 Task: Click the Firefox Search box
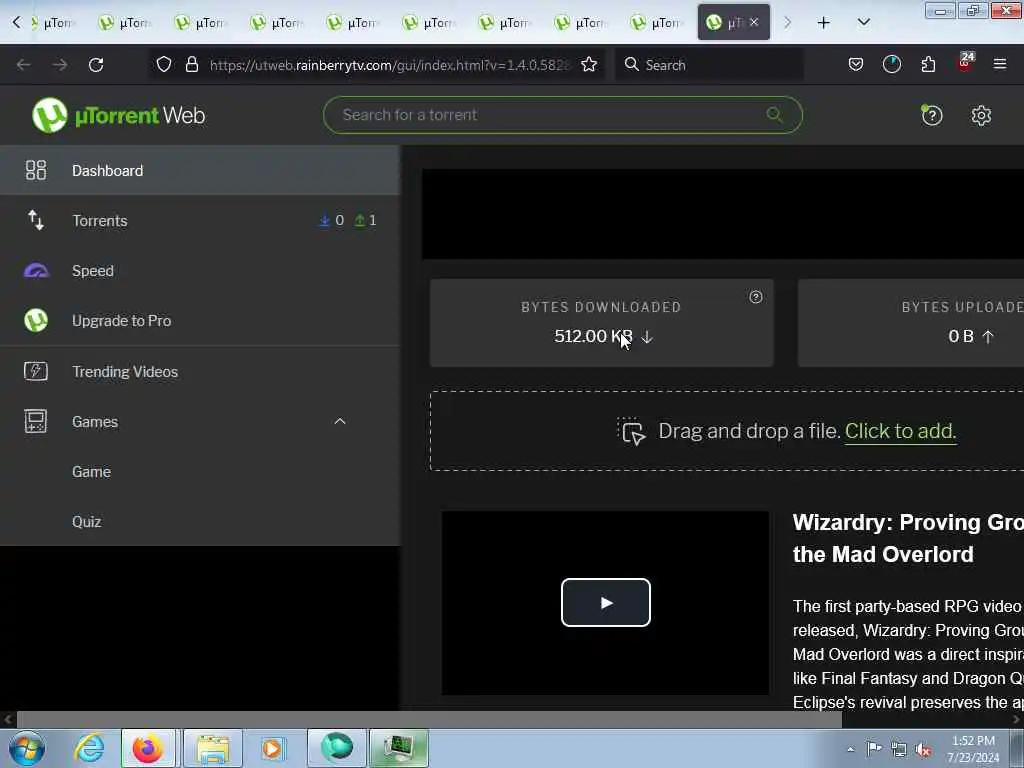pyautogui.click(x=709, y=65)
